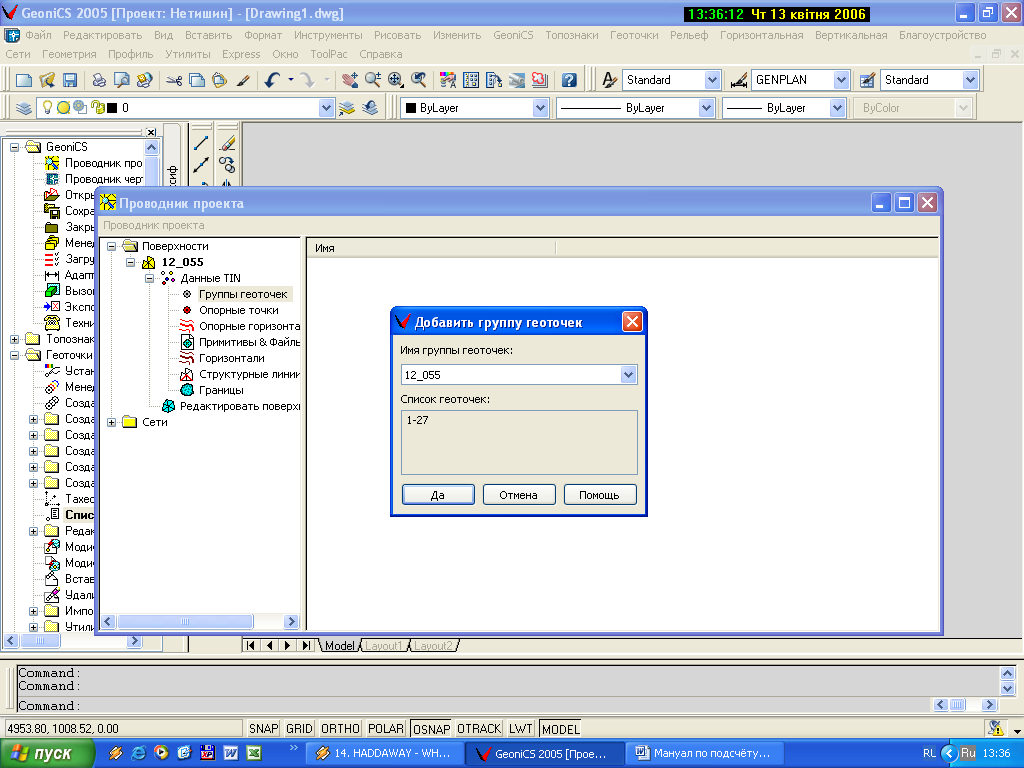This screenshot has height=768, width=1024.
Task: Click the Copy icon
Action: pos(197,80)
